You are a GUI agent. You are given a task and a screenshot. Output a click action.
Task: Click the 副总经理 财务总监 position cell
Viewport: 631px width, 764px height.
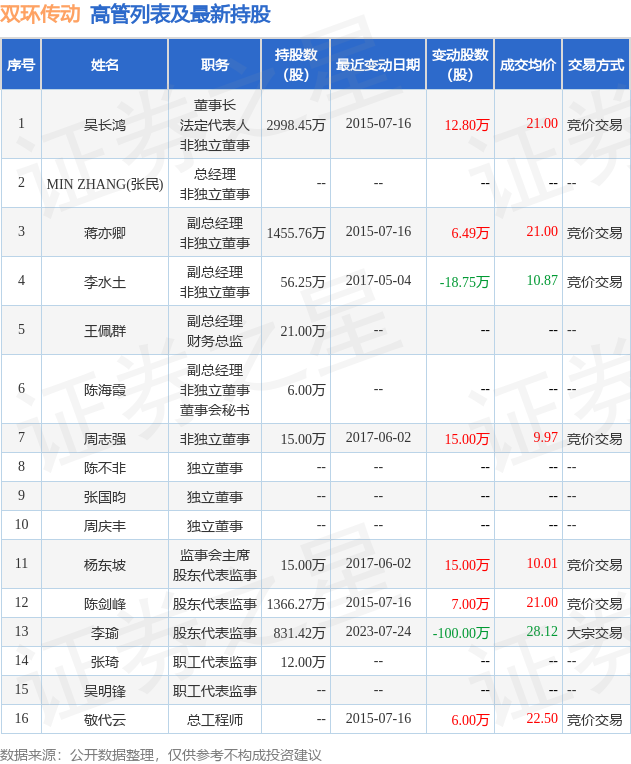[215, 331]
